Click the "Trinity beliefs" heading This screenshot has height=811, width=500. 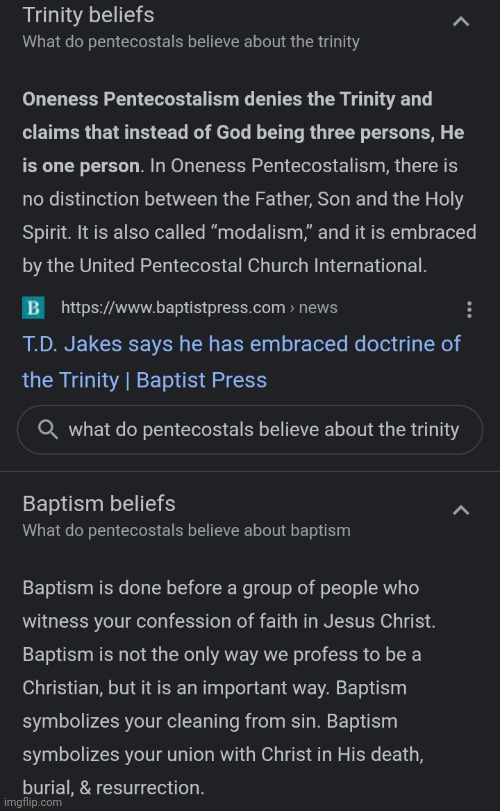[x=88, y=15]
